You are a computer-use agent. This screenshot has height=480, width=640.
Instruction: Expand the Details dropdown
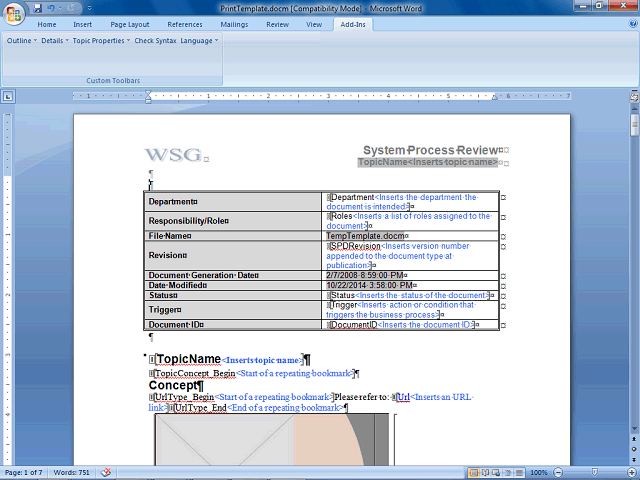[x=55, y=40]
